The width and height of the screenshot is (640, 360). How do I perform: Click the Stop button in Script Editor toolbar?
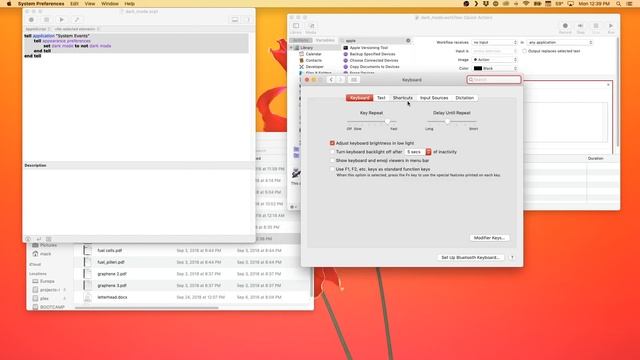click(47, 20)
